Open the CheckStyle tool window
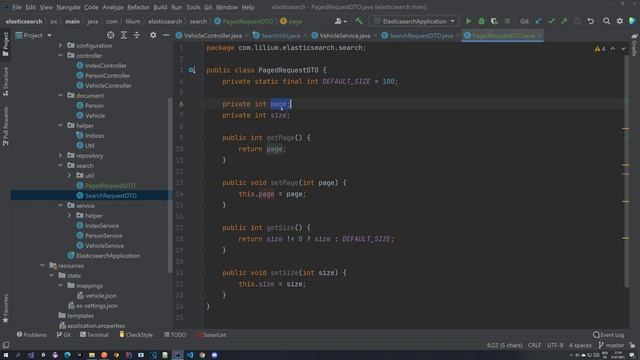The image size is (640, 360). click(136, 335)
